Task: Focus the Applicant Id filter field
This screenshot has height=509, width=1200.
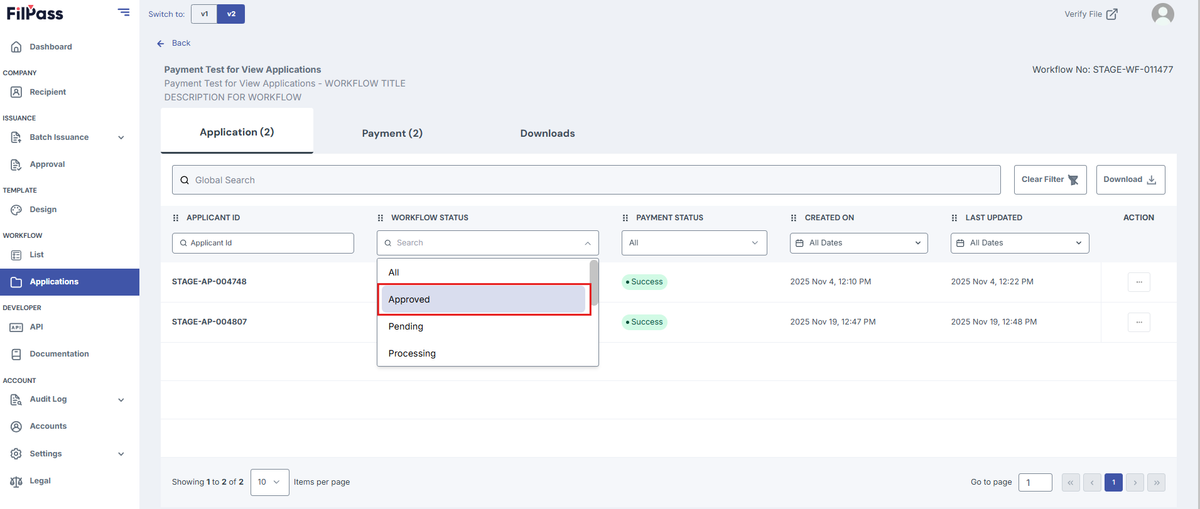Action: point(263,243)
